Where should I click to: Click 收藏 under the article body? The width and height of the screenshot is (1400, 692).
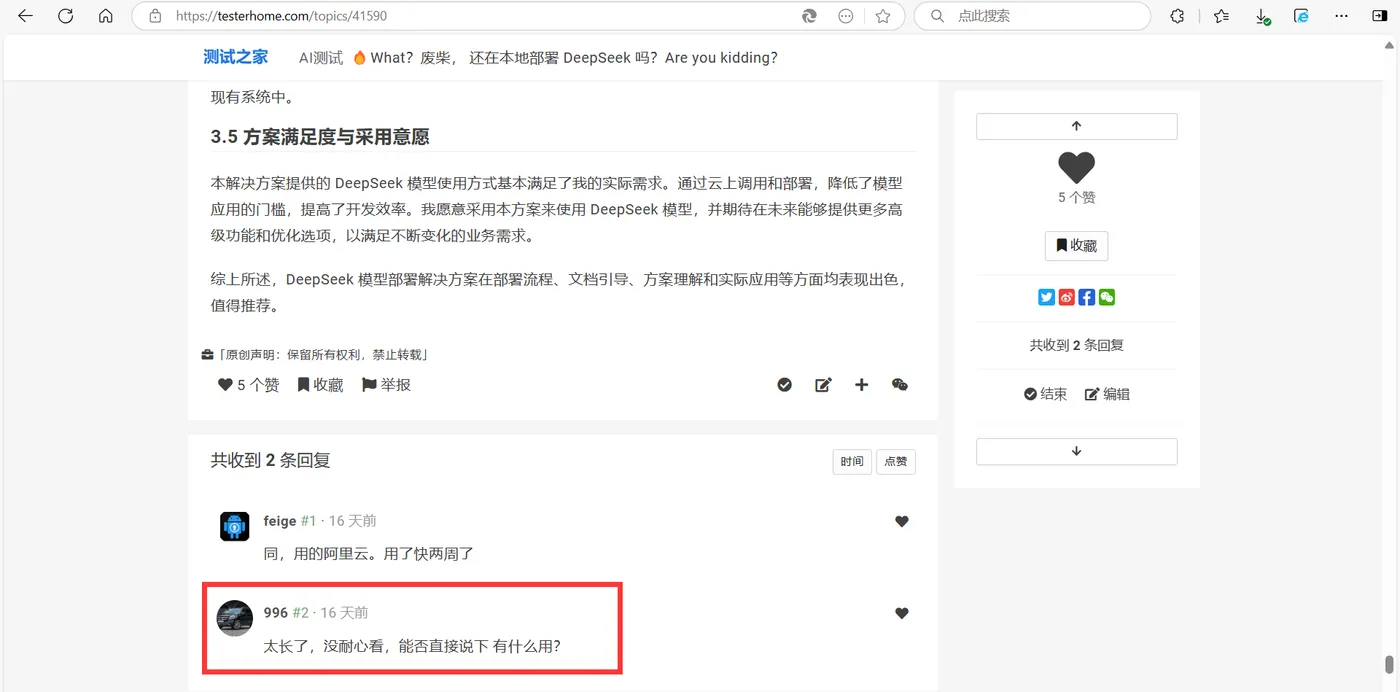tap(320, 385)
